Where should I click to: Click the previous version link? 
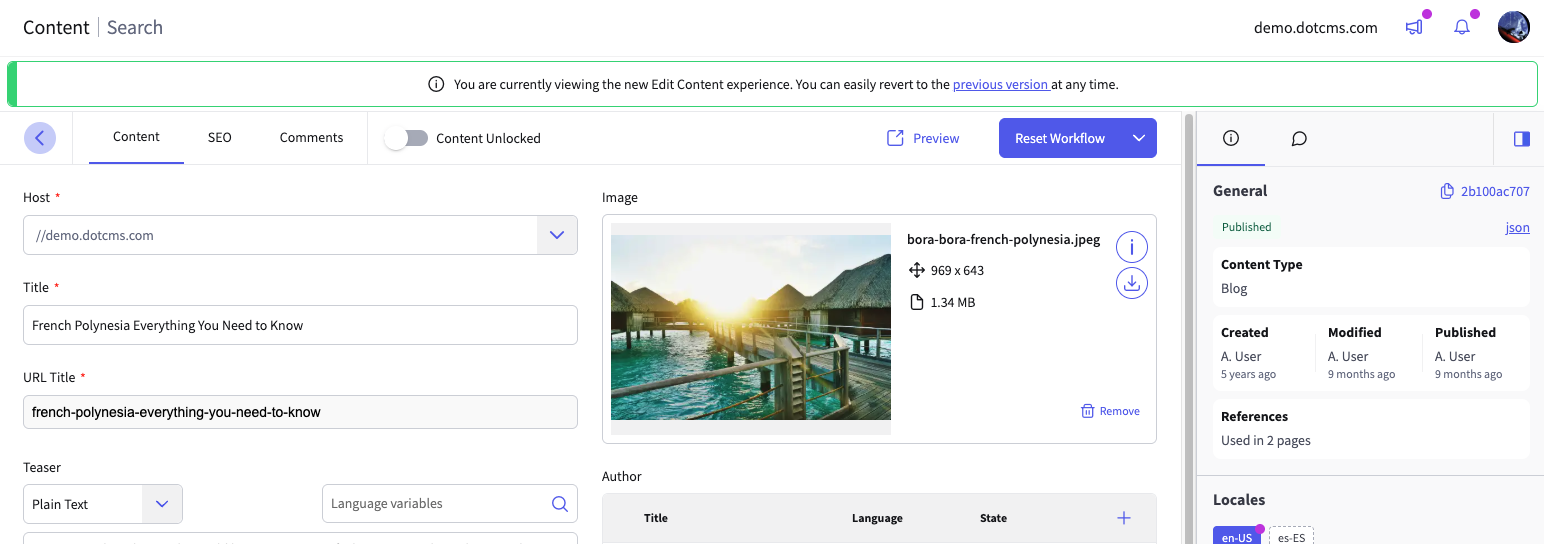click(999, 85)
